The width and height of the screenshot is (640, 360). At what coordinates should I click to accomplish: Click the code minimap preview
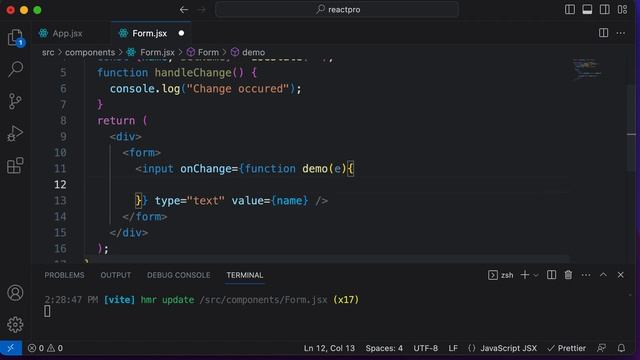tap(587, 69)
